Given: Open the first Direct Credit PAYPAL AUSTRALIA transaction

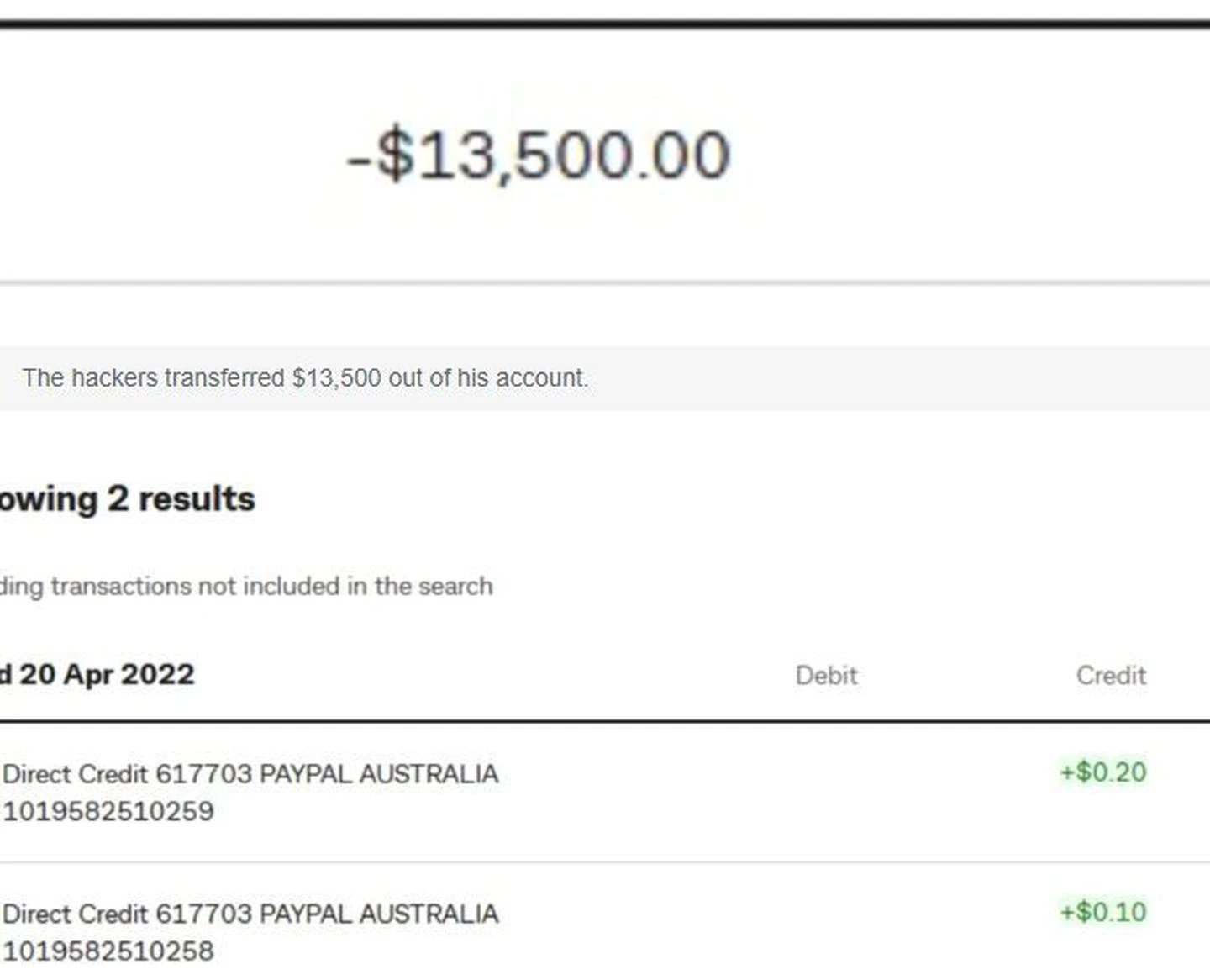Looking at the screenshot, I should click(x=250, y=774).
